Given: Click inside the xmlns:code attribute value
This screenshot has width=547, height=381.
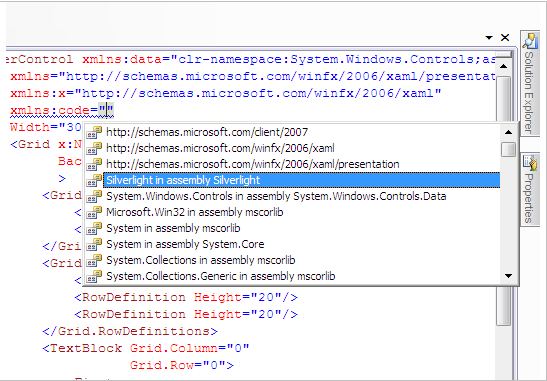Looking at the screenshot, I should pos(106,111).
